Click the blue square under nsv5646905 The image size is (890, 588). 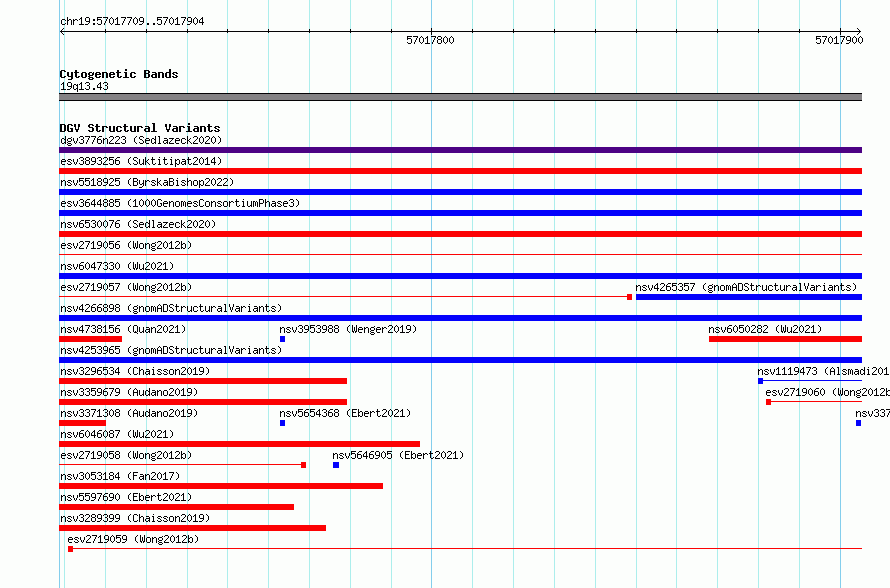tap(336, 465)
